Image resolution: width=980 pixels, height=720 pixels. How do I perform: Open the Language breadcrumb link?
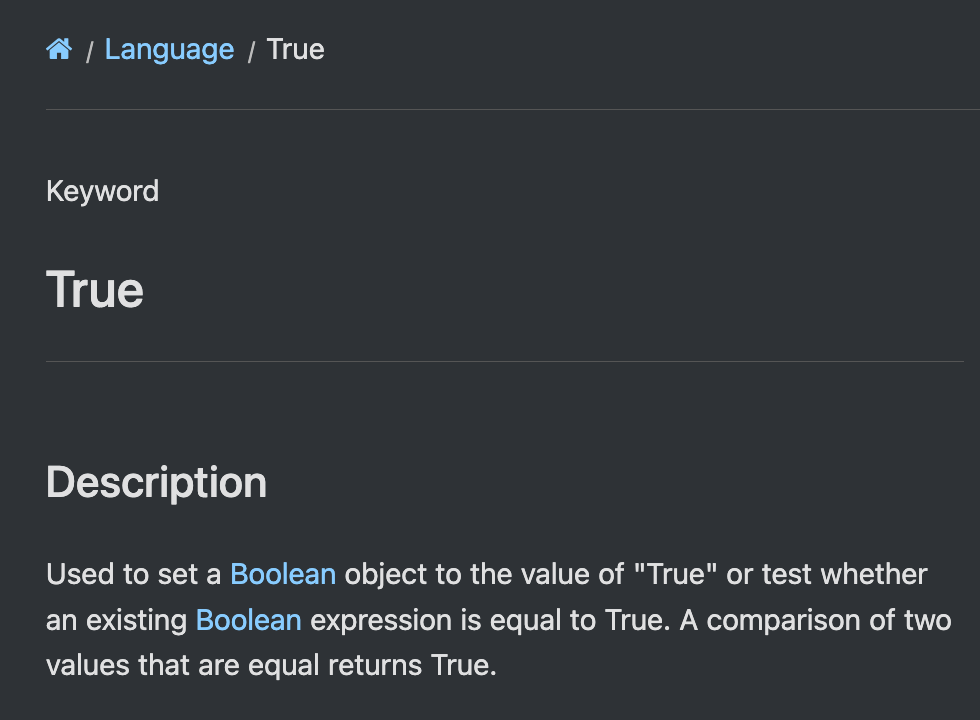click(x=169, y=49)
